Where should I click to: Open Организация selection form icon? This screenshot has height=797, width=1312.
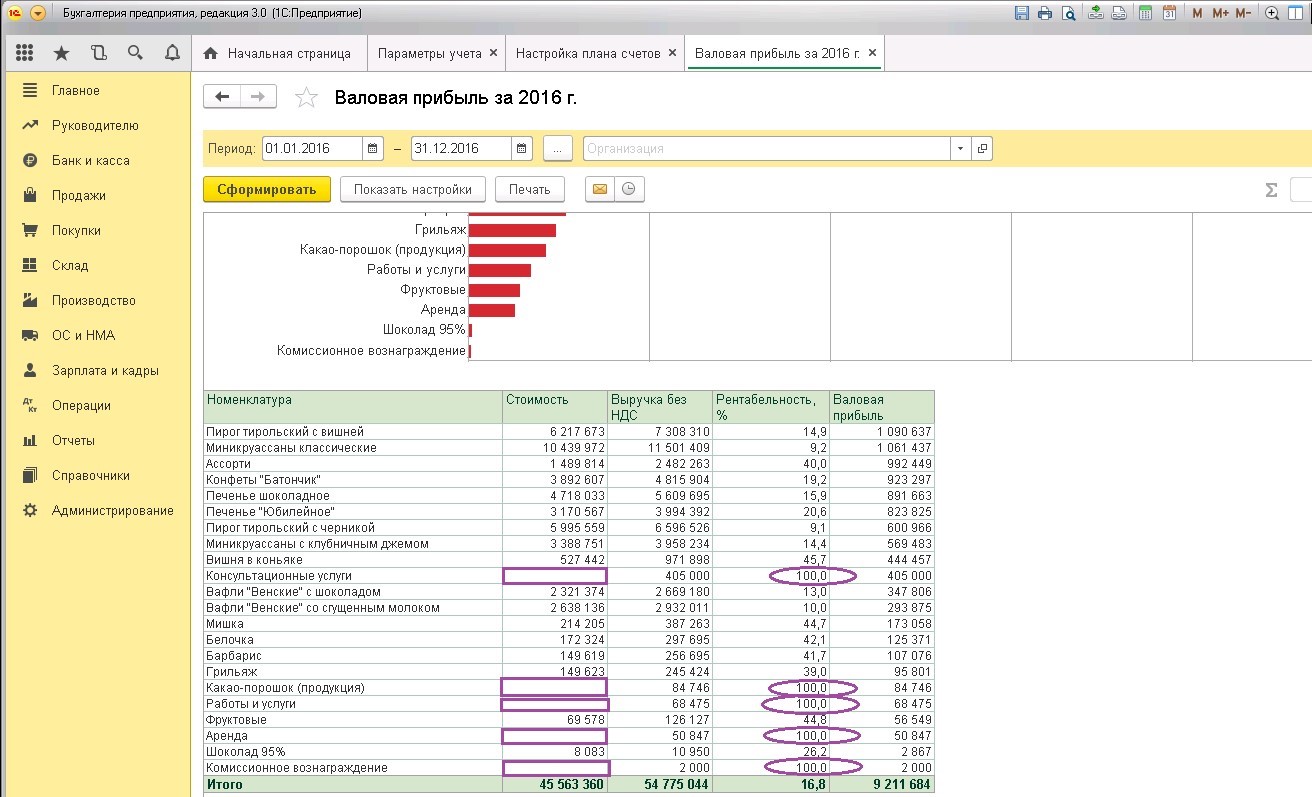982,148
